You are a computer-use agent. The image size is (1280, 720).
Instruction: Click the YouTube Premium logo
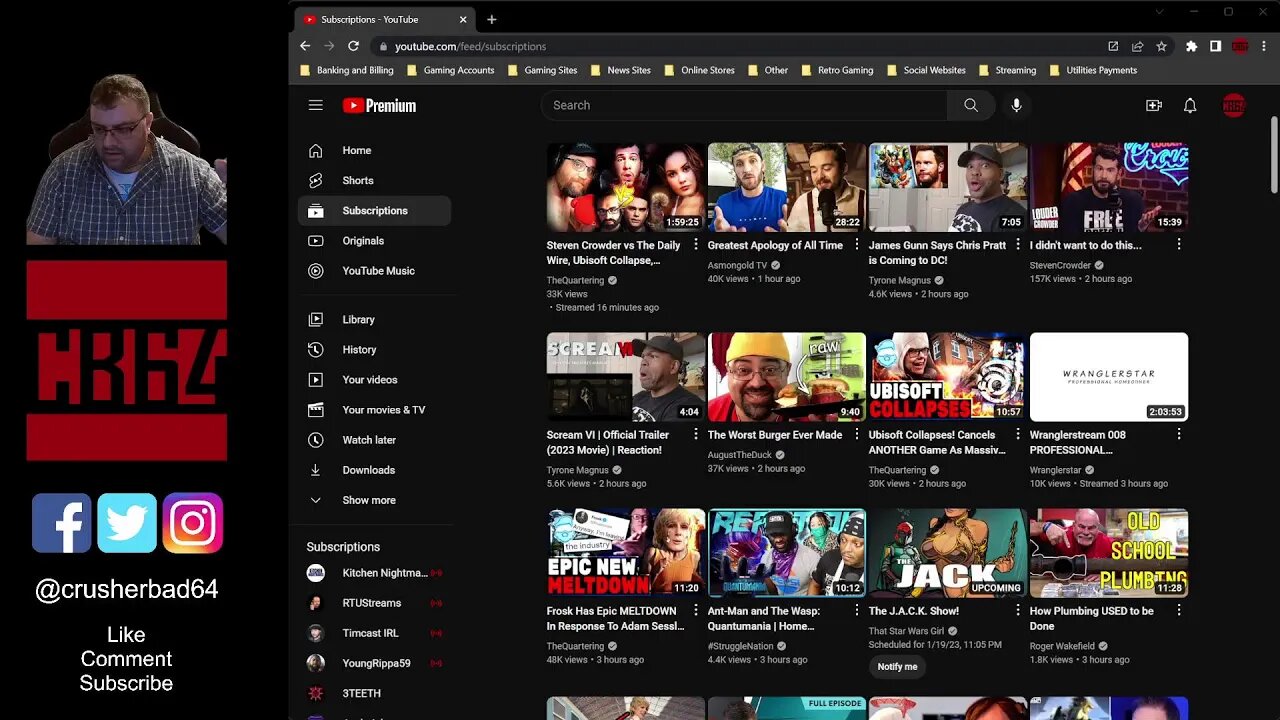pyautogui.click(x=379, y=105)
